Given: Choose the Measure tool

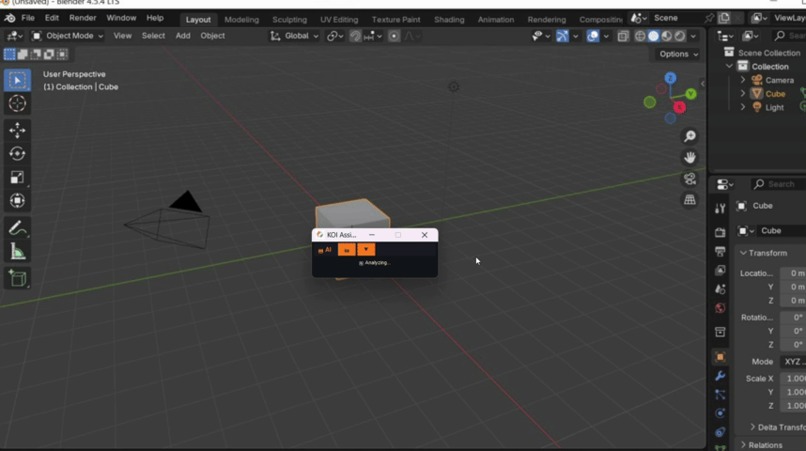Looking at the screenshot, I should (17, 251).
